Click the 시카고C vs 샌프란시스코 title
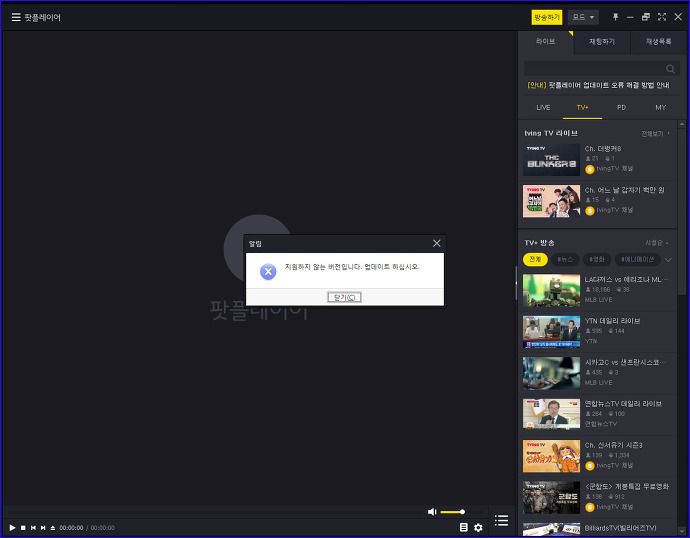The image size is (690, 538). (625, 362)
